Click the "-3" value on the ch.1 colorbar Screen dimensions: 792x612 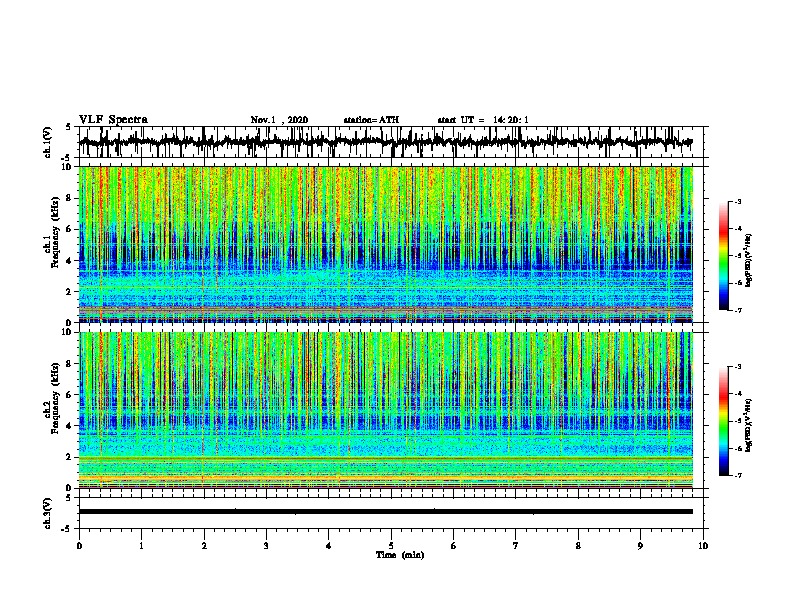737,201
